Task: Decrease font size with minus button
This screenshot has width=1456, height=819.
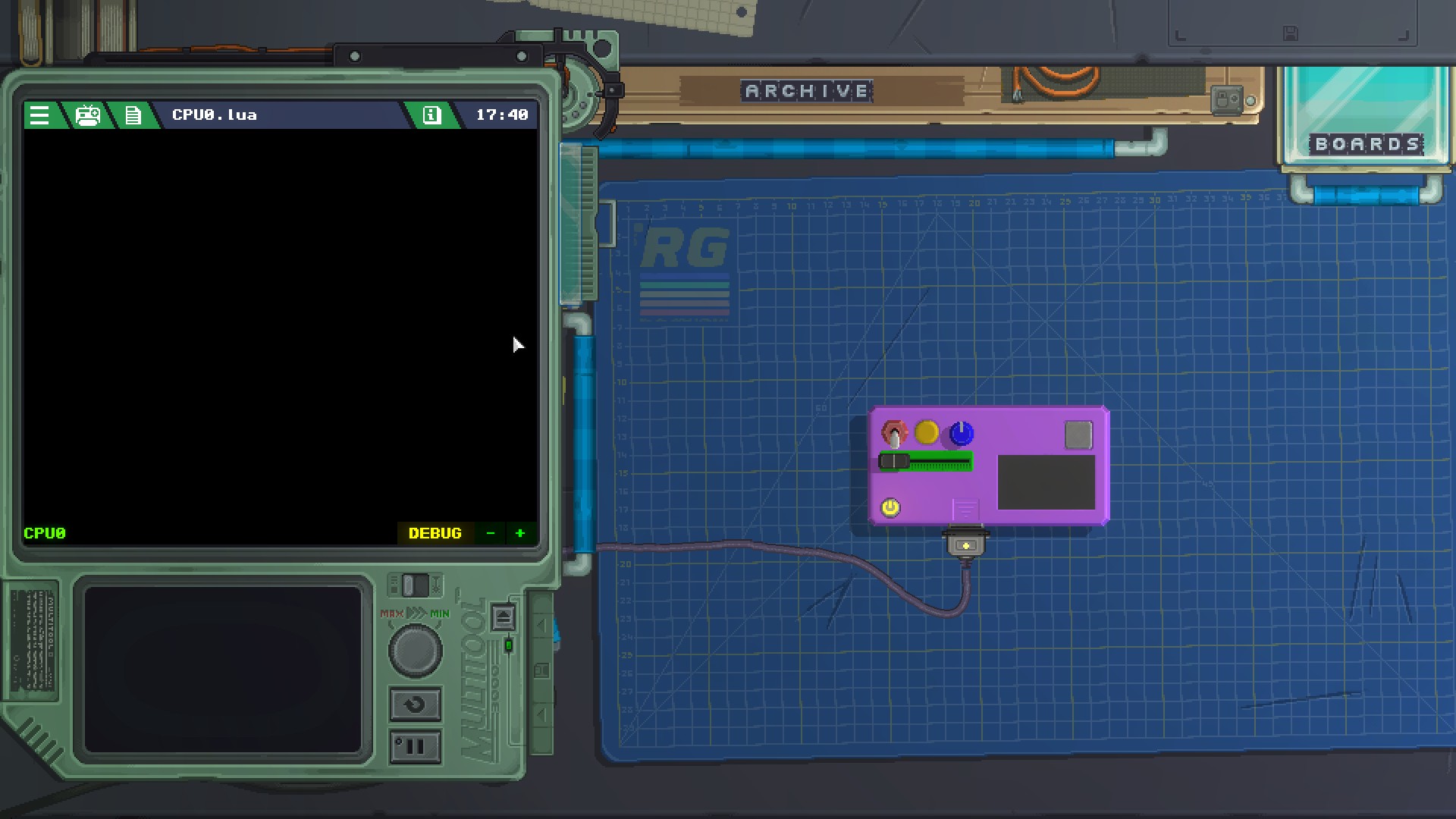Action: (x=491, y=533)
